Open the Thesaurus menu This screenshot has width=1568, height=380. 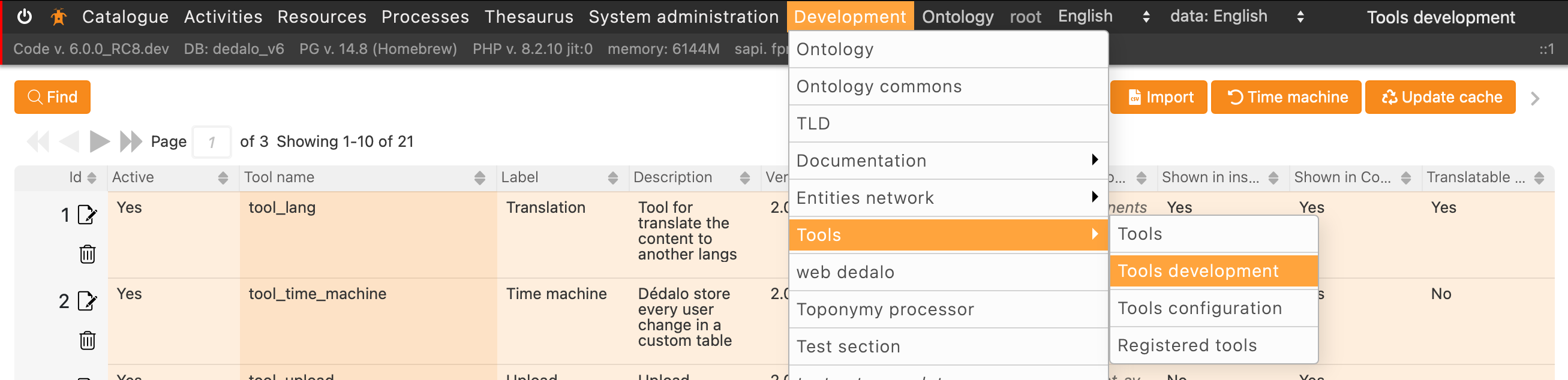click(x=529, y=16)
